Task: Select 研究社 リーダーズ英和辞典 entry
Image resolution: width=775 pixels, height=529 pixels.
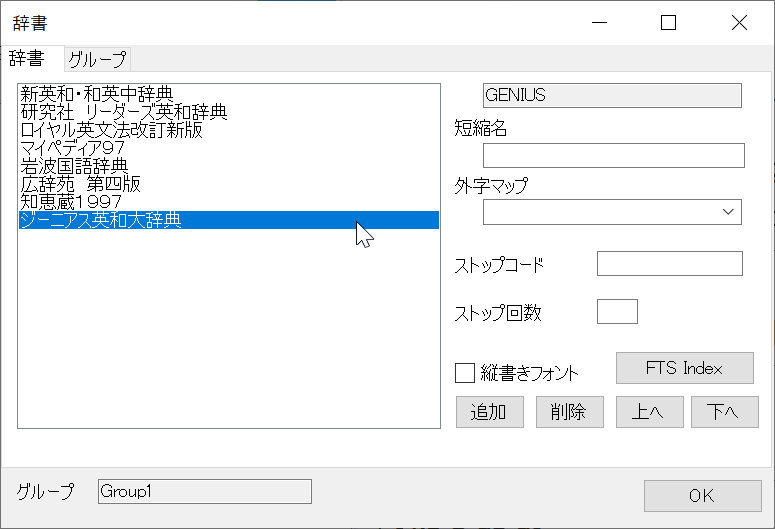Action: pyautogui.click(x=229, y=112)
